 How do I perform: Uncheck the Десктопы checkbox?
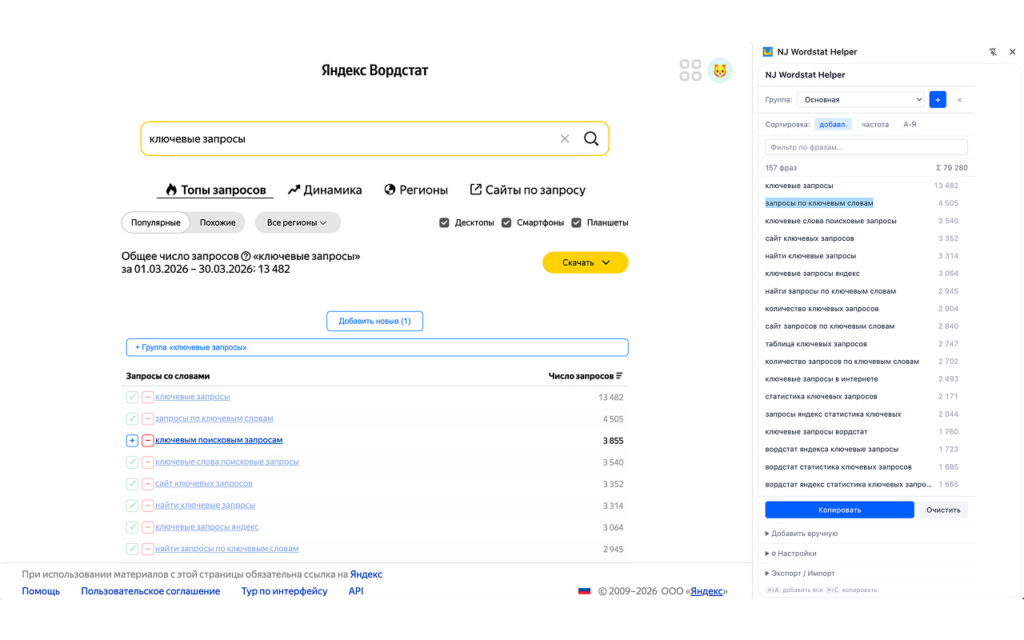point(444,223)
